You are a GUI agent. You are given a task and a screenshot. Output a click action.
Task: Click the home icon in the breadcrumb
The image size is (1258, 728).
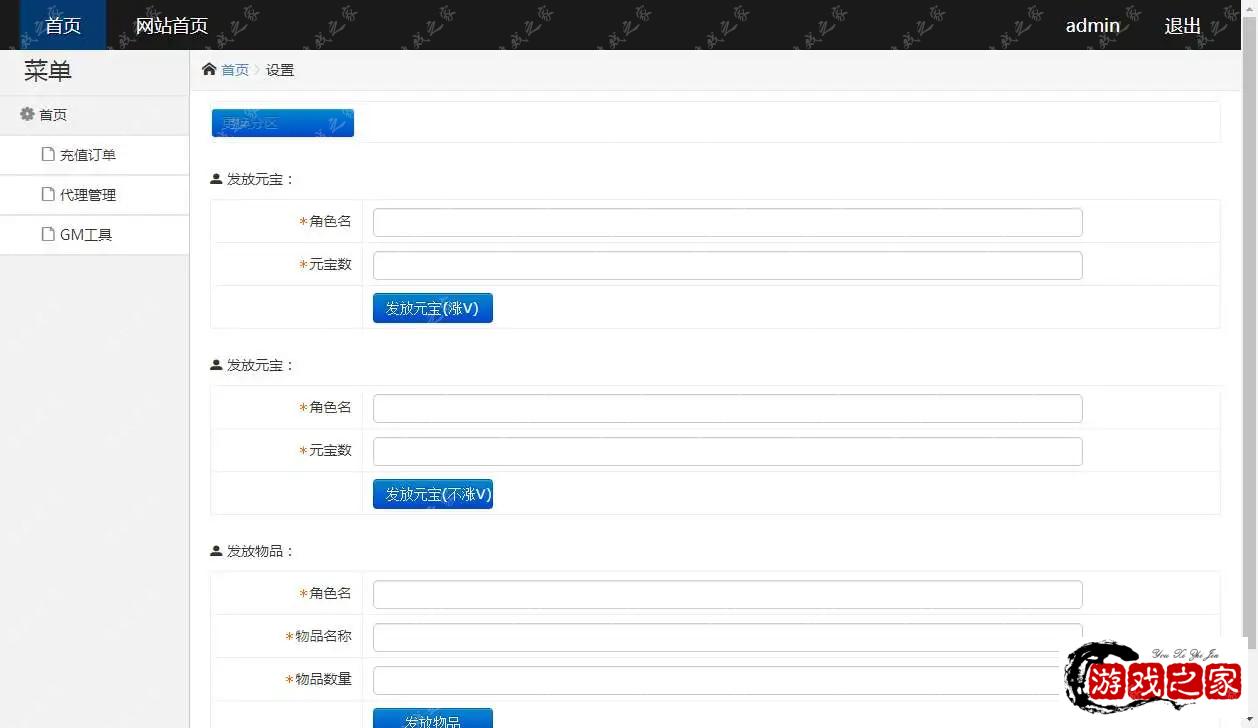click(209, 69)
